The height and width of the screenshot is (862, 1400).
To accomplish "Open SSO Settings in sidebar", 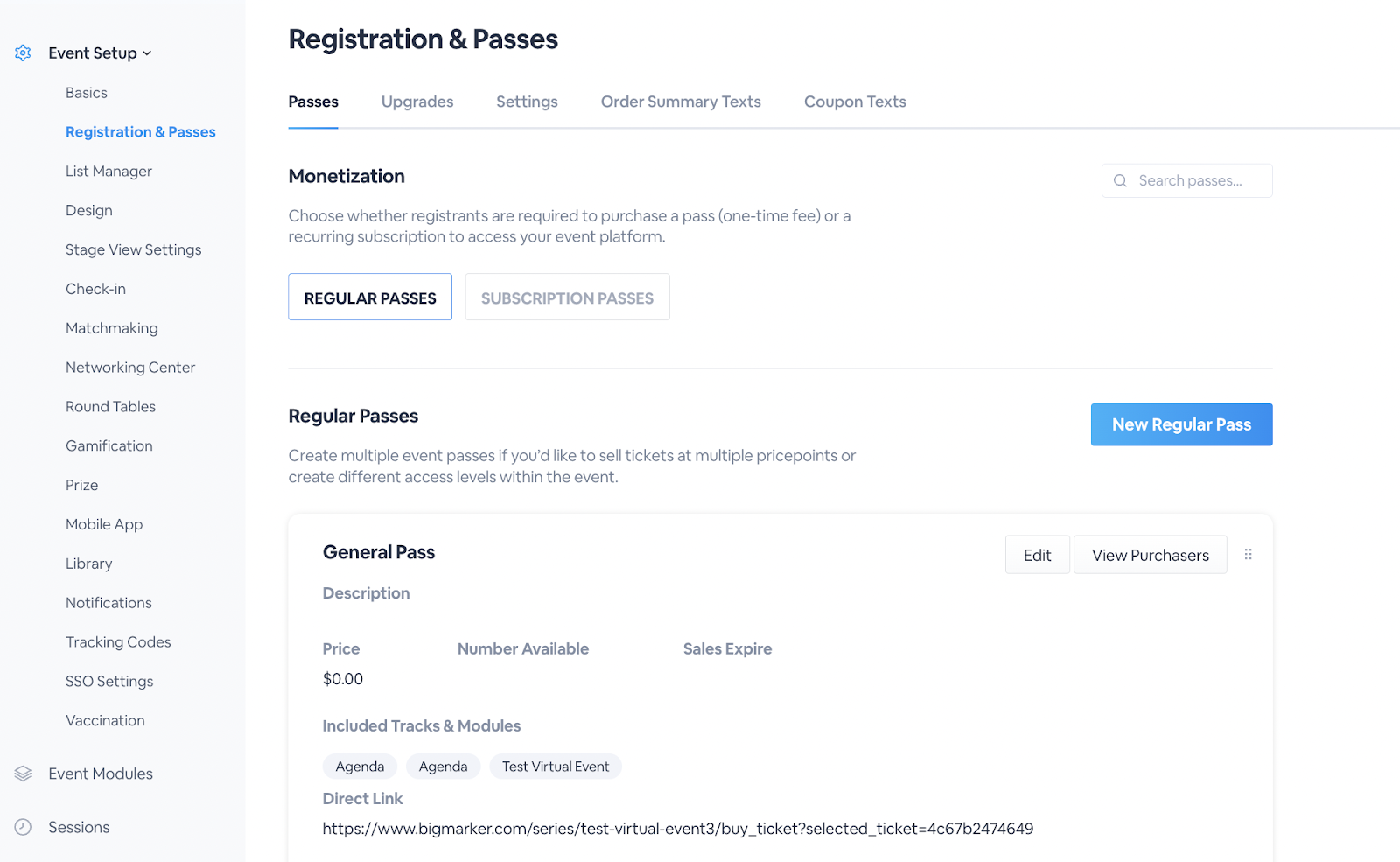I will [109, 682].
